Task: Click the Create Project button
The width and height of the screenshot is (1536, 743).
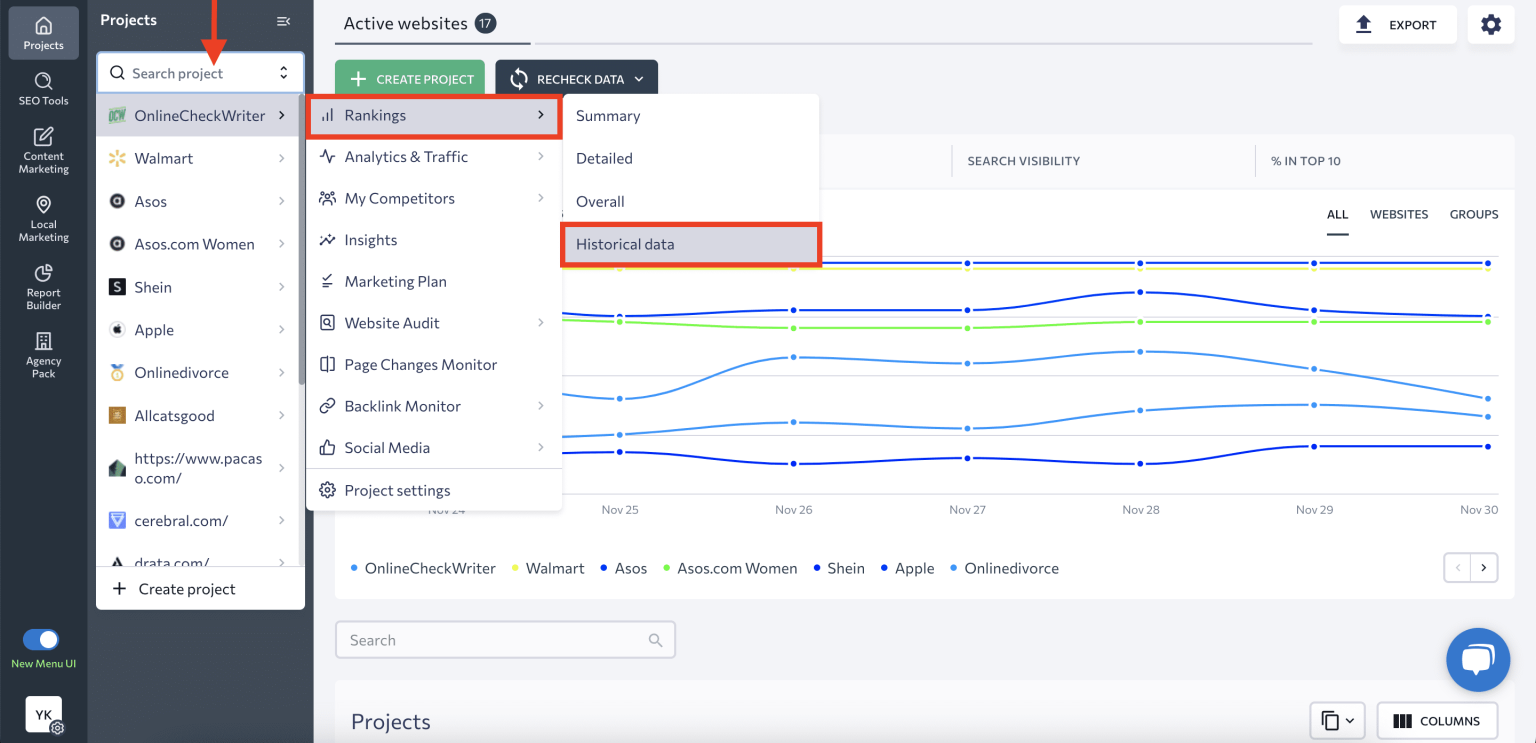Action: coord(409,78)
